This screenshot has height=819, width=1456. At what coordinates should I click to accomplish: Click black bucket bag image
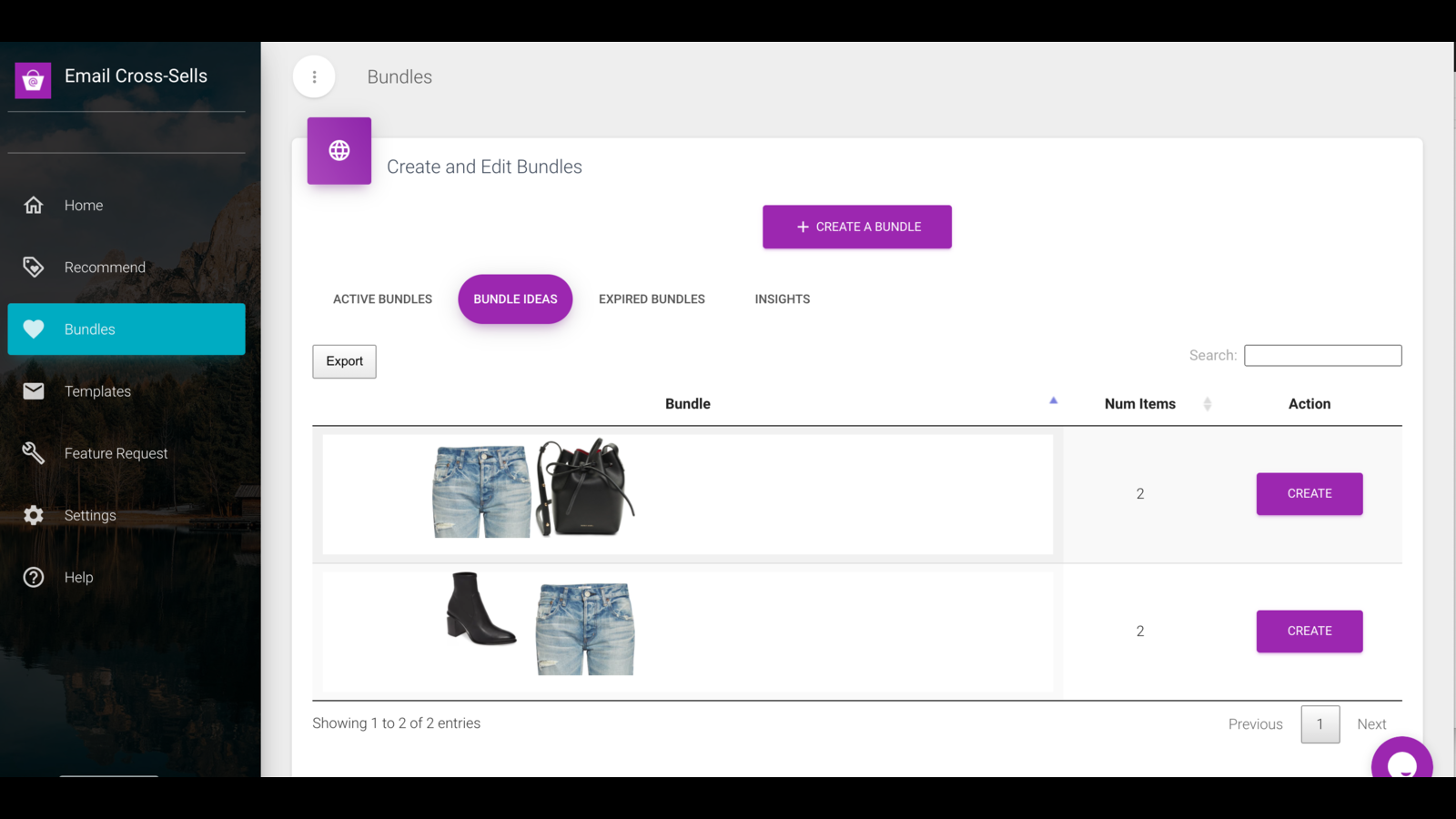pyautogui.click(x=585, y=488)
